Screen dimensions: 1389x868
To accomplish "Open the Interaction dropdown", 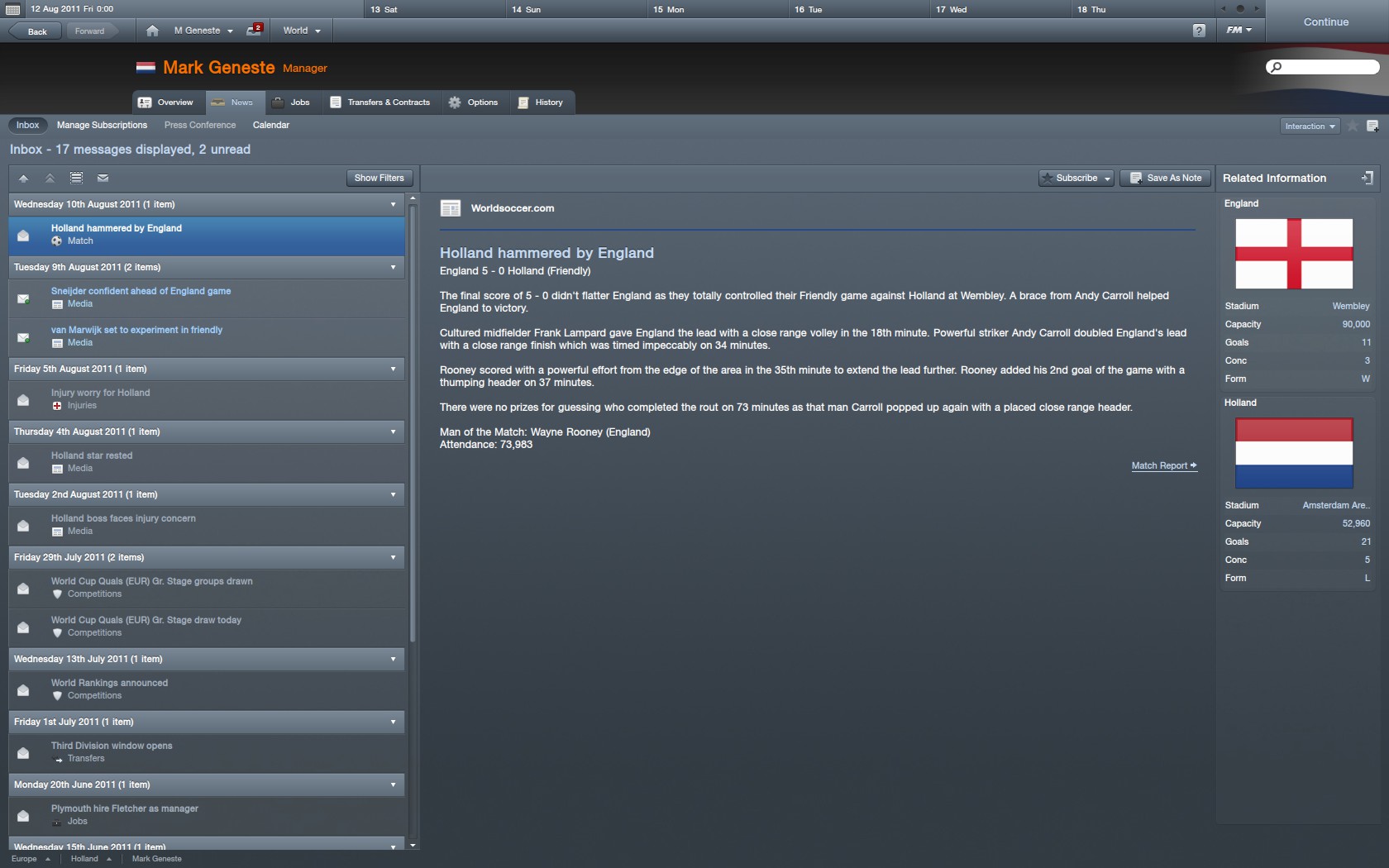I will [x=1310, y=126].
